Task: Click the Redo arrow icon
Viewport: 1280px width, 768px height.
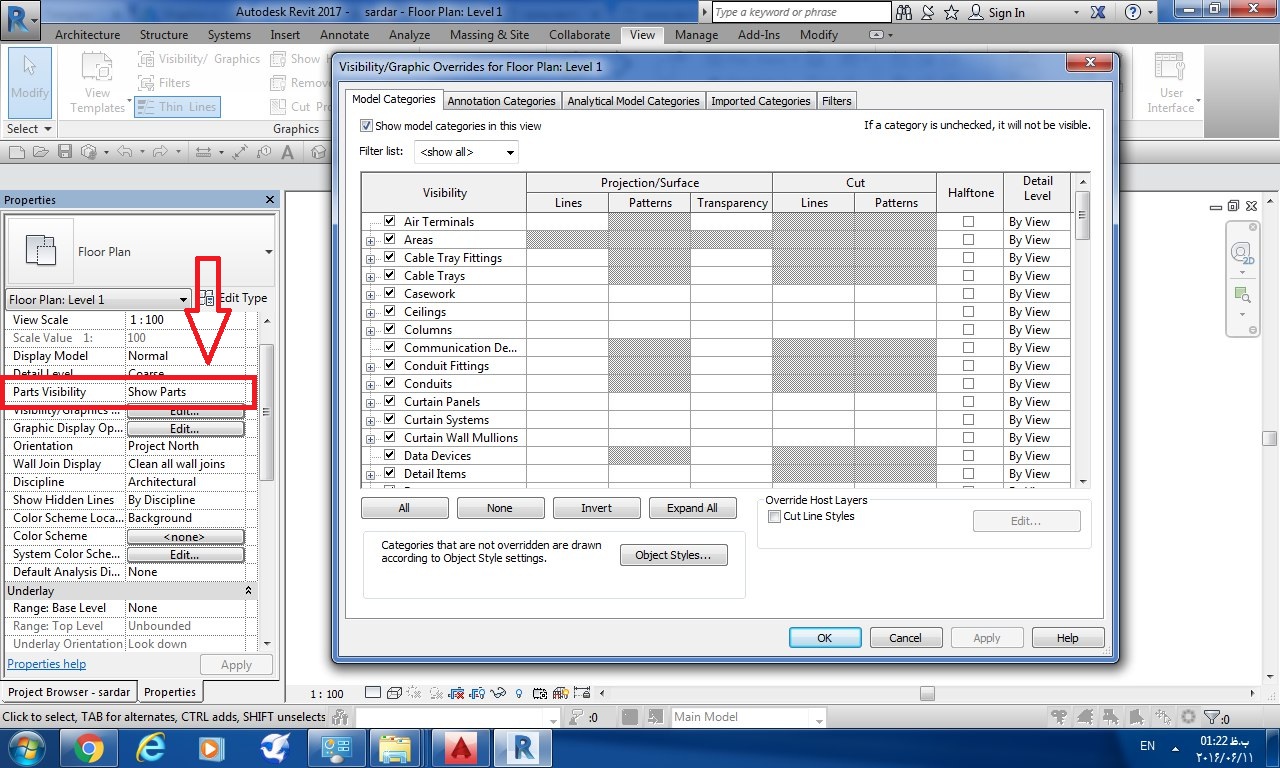Action: (160, 152)
